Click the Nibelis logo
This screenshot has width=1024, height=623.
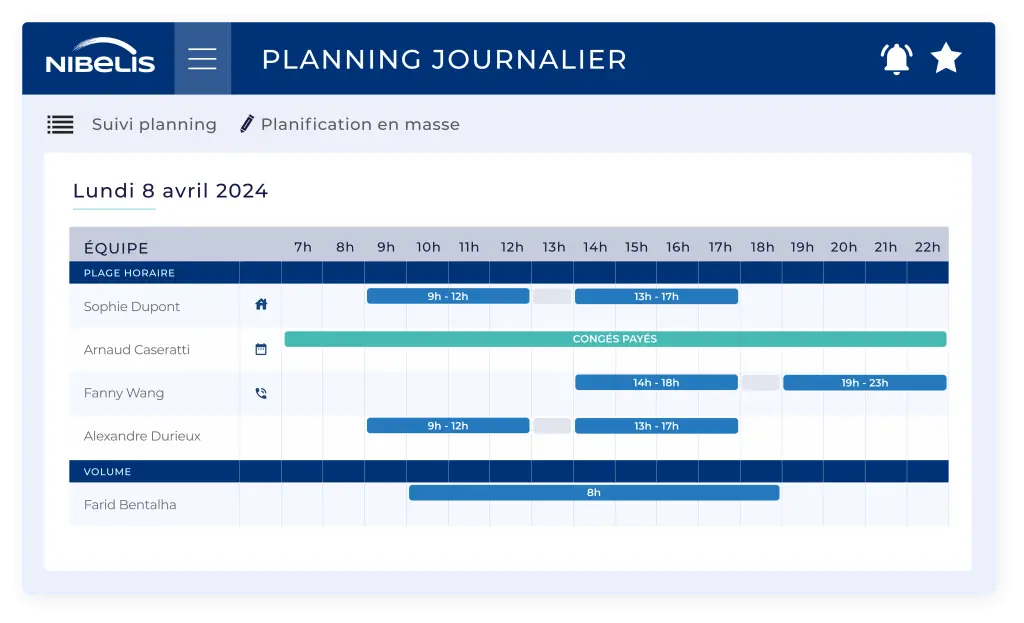(100, 56)
